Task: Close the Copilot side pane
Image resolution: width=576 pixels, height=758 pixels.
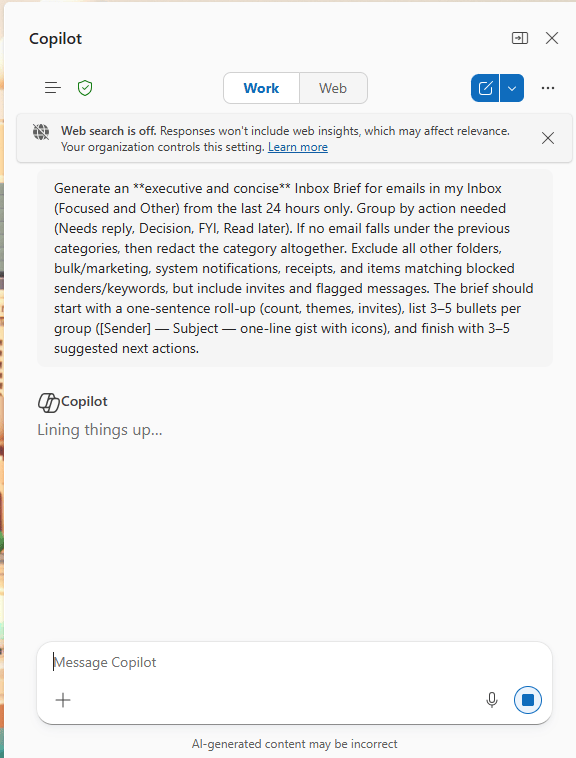Action: point(552,38)
